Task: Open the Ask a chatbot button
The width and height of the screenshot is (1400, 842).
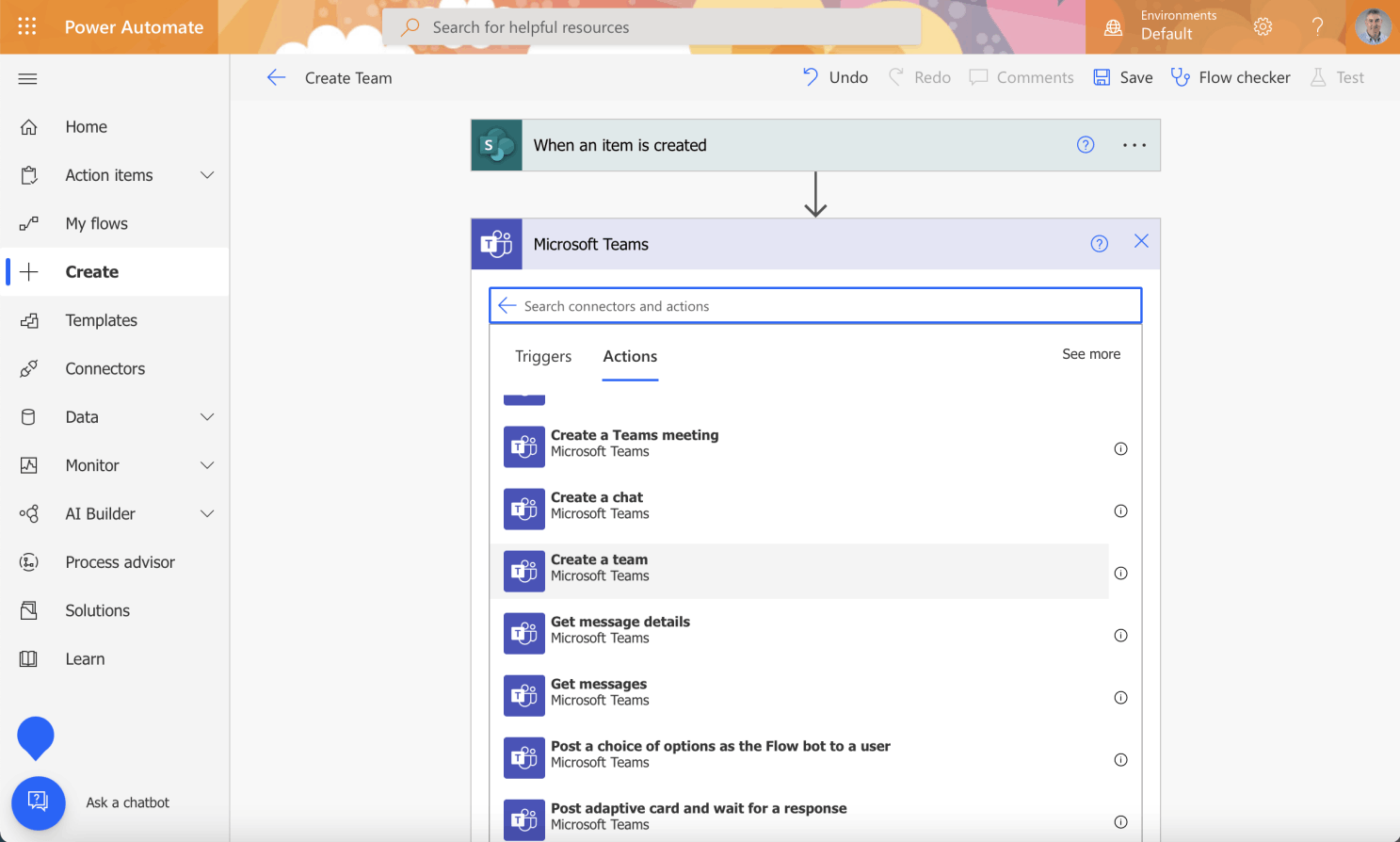Action: 39,802
